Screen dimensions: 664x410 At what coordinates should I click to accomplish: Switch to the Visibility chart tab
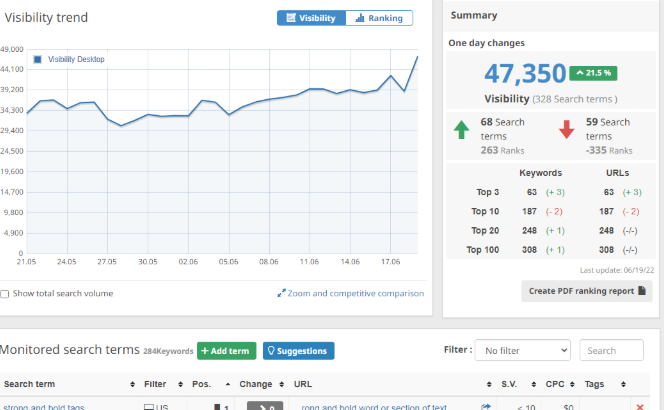[311, 18]
